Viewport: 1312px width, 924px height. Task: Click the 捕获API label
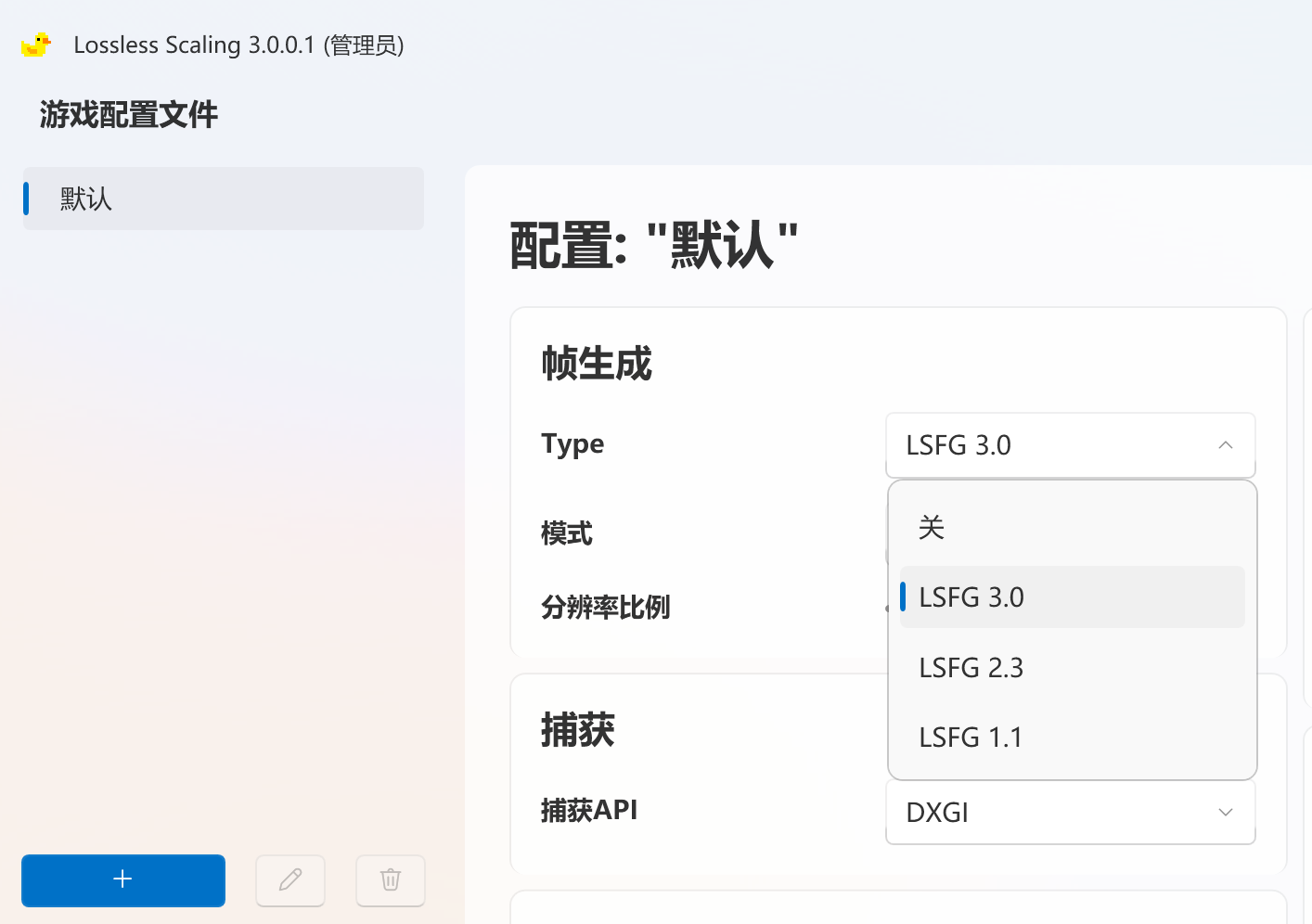tap(589, 810)
